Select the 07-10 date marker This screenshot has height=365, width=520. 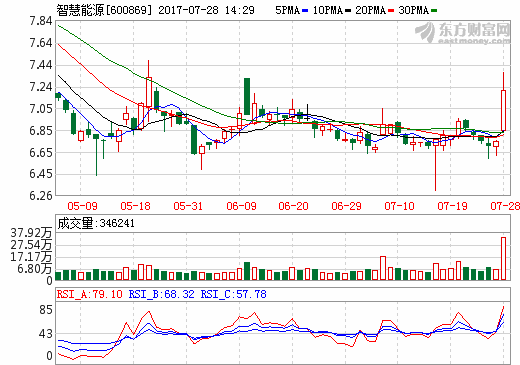pyautogui.click(x=399, y=206)
